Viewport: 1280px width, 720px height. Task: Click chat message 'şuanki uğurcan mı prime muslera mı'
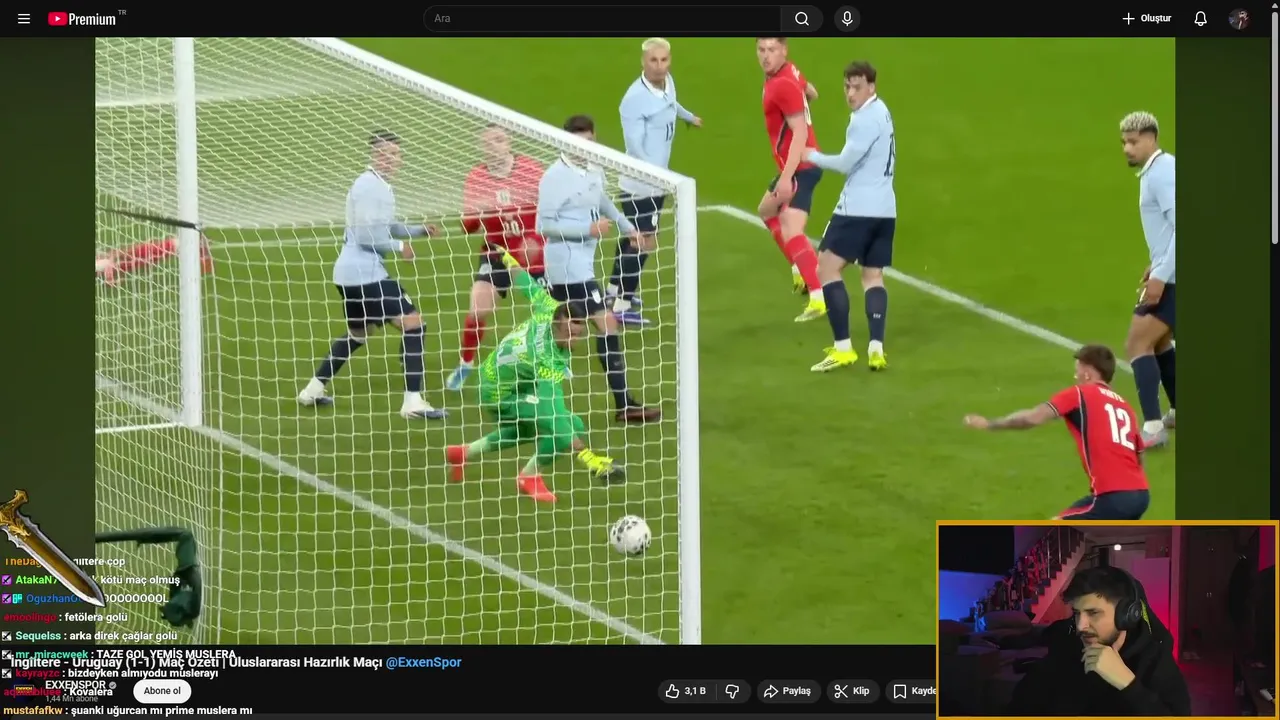pos(161,710)
